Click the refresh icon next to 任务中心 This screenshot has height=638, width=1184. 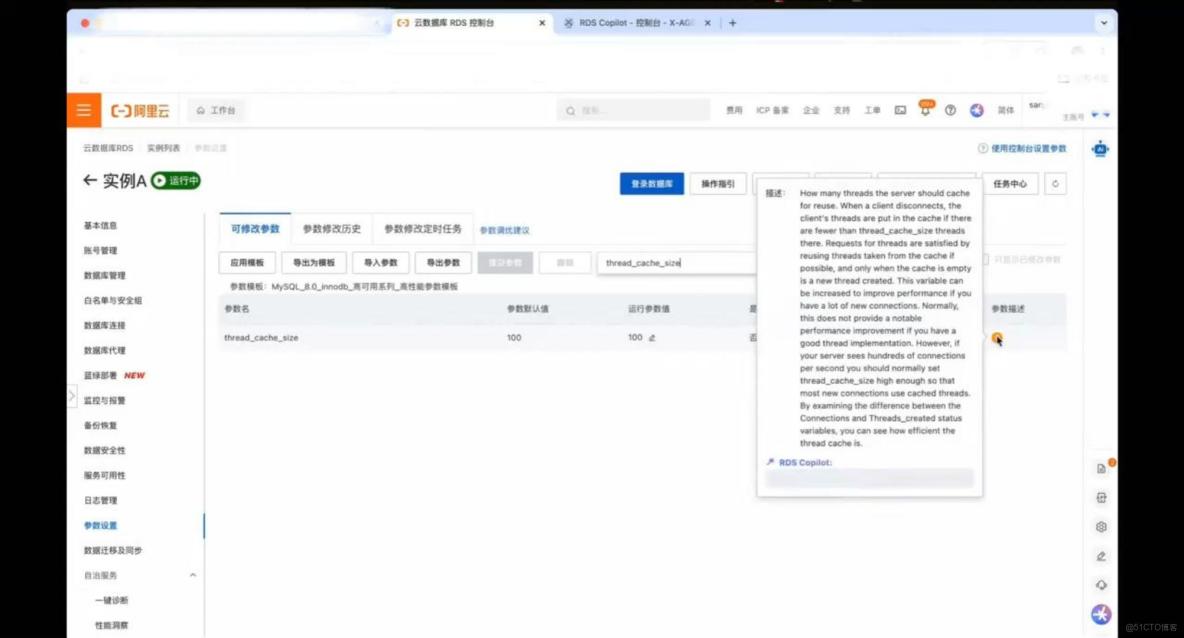coord(1056,184)
